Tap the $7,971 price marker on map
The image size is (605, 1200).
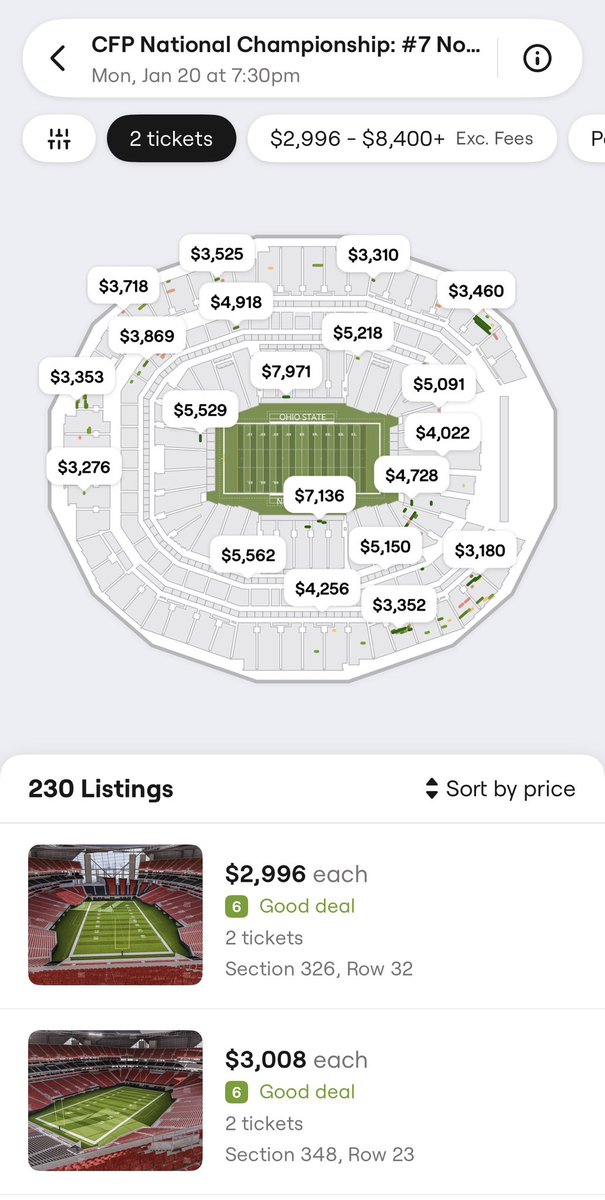coord(286,372)
